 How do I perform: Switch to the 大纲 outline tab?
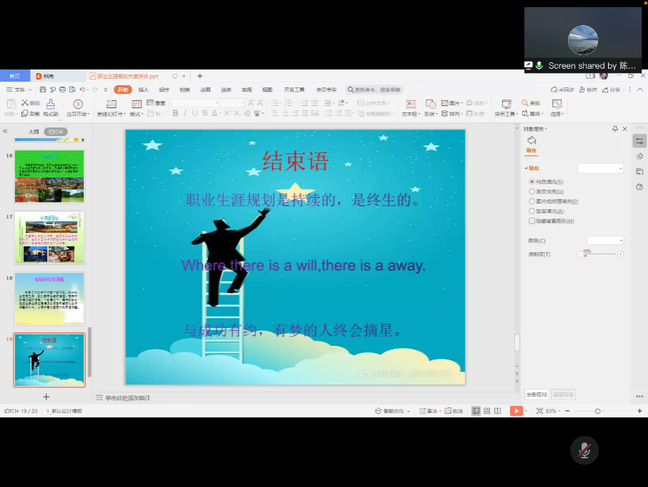(34, 131)
